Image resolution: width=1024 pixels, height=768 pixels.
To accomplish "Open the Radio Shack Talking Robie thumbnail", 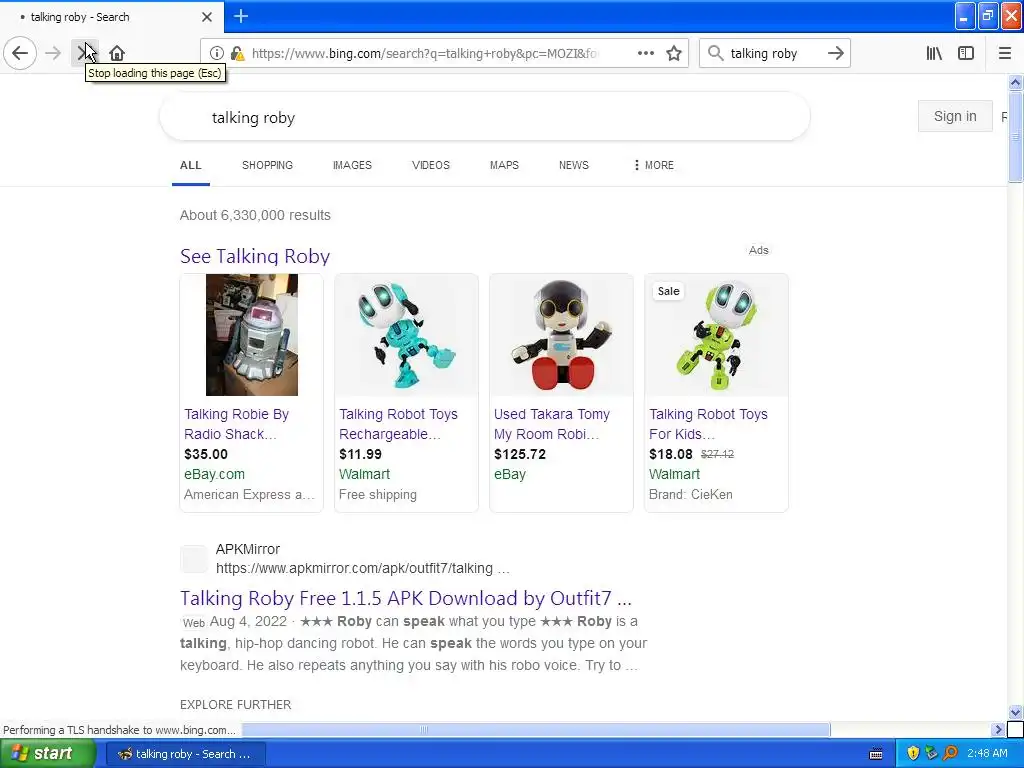I will click(251, 334).
